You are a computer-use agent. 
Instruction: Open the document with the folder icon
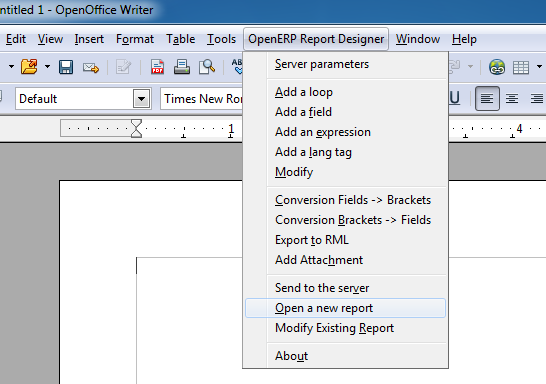(x=29, y=67)
